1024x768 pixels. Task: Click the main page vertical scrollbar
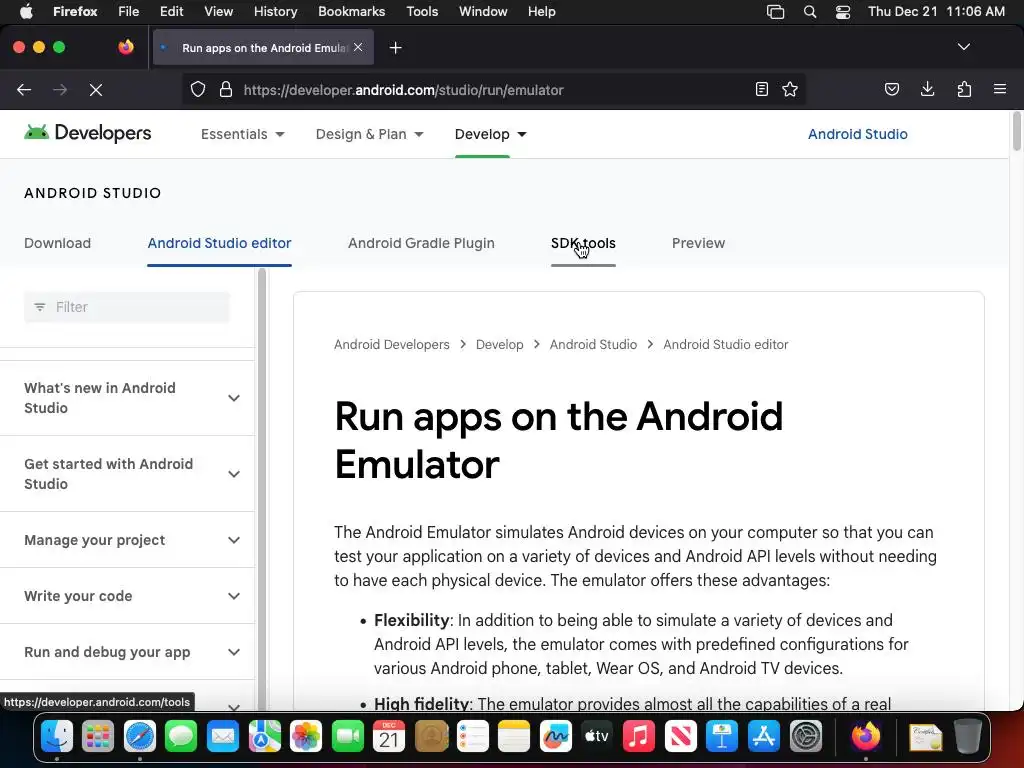click(1016, 133)
